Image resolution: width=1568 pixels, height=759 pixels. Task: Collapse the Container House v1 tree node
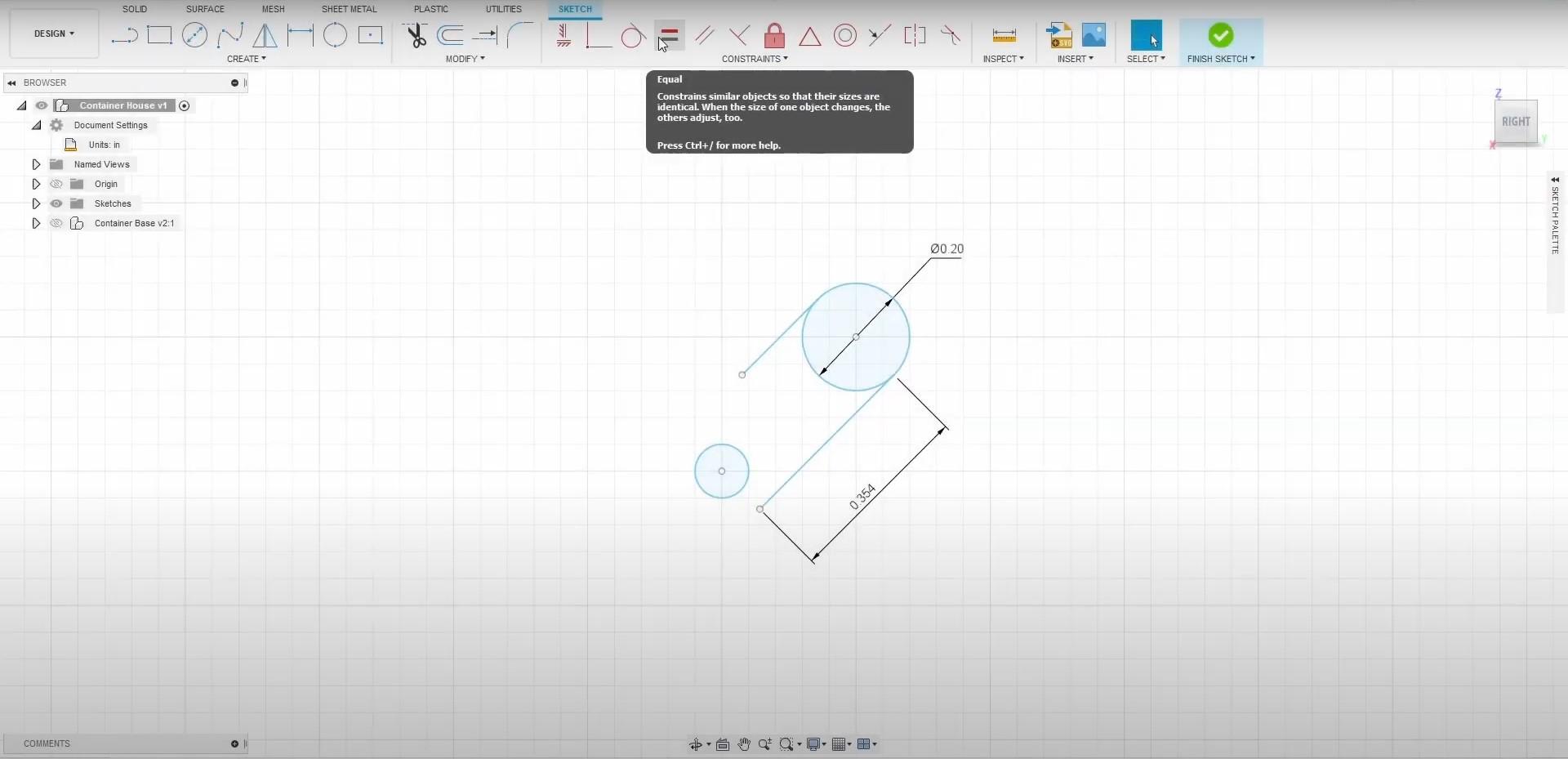(22, 105)
